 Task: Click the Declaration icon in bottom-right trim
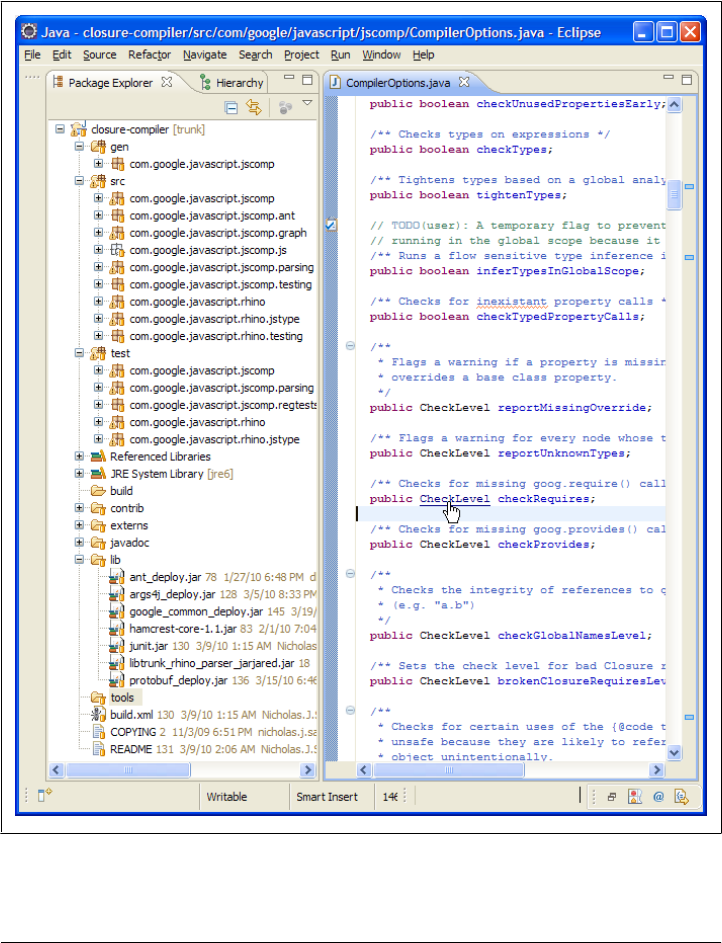click(x=682, y=797)
